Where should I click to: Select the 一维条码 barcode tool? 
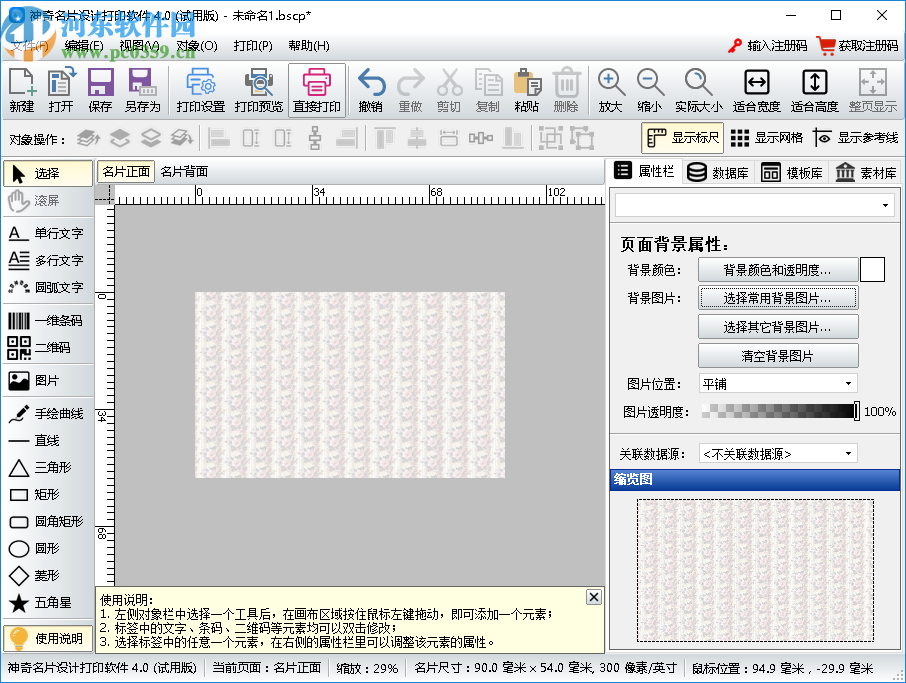(47, 321)
